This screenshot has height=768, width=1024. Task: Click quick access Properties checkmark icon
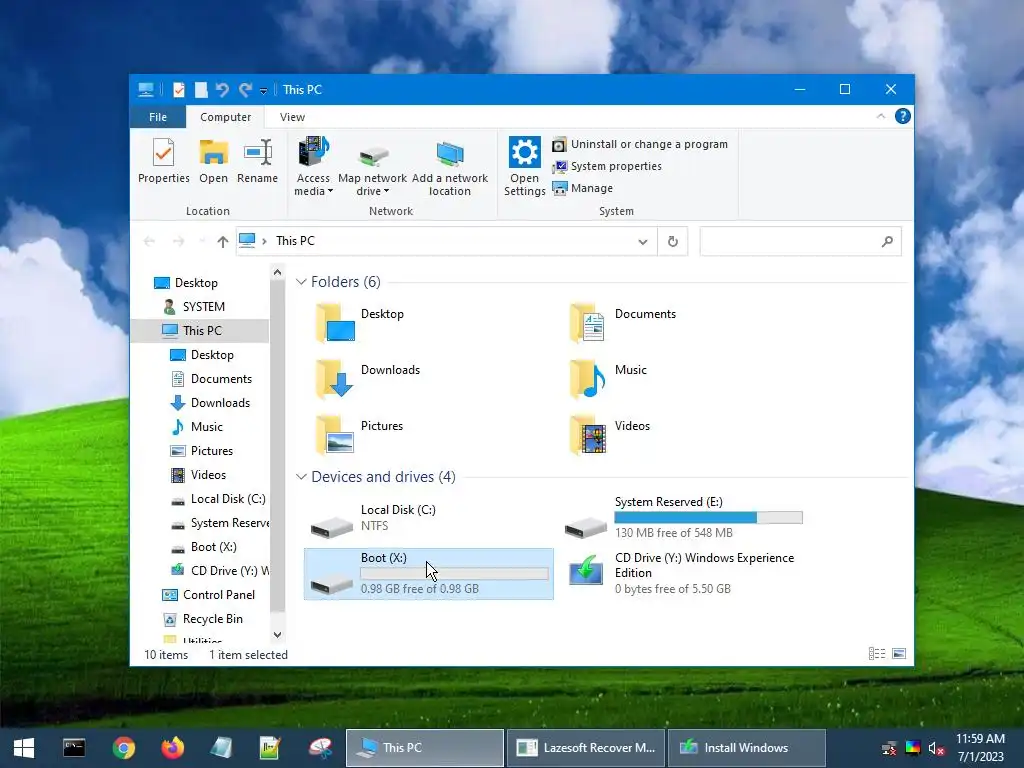pos(178,90)
